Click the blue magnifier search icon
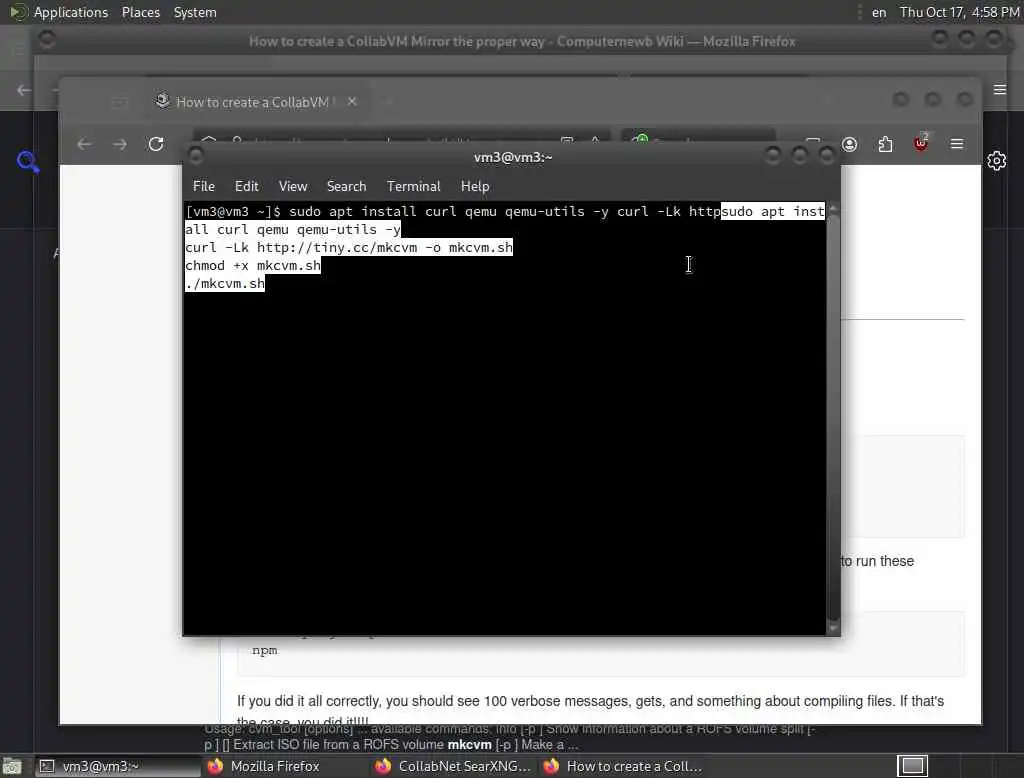 [28, 161]
